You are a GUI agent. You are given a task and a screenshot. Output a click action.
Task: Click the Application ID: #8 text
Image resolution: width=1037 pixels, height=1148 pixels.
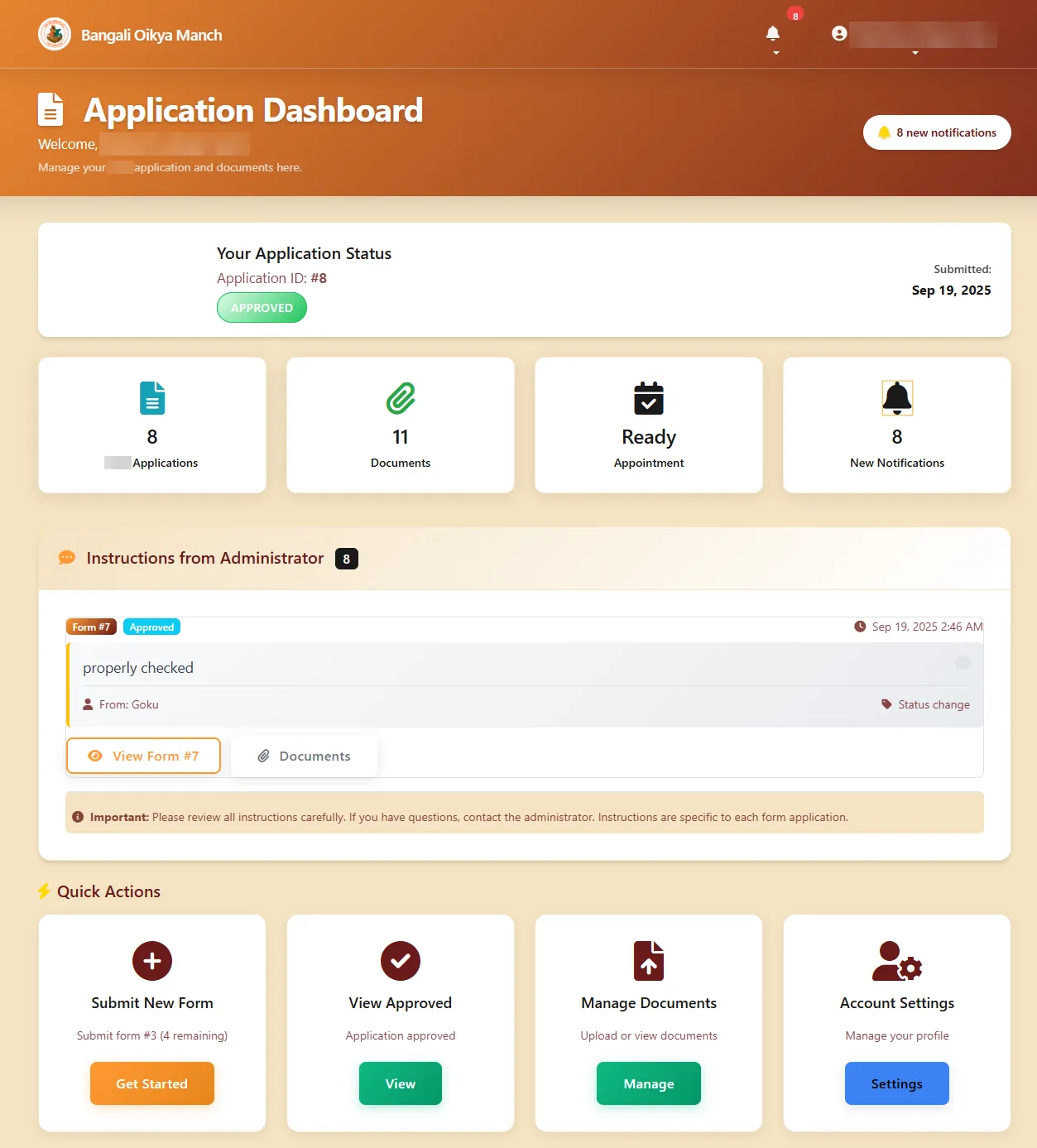[x=271, y=278]
